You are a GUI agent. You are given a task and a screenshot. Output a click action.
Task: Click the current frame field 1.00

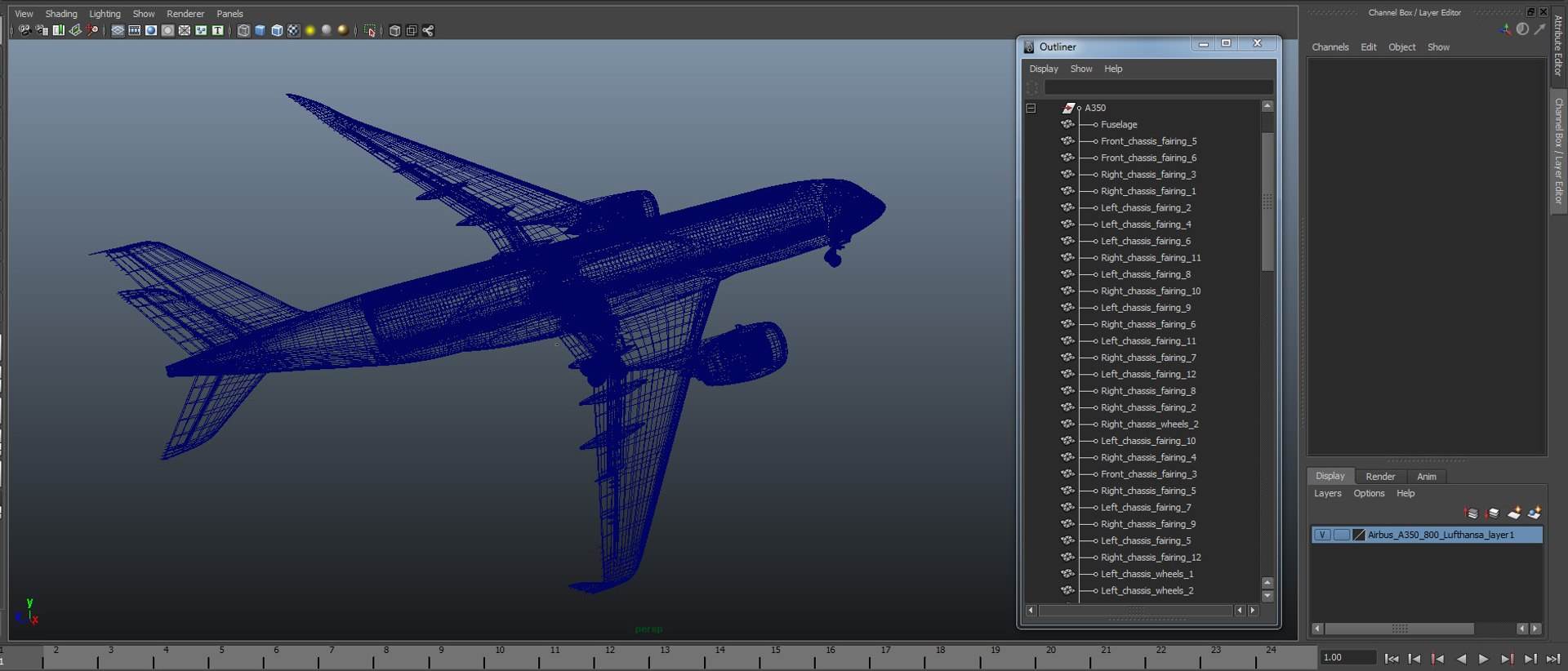(x=1348, y=658)
